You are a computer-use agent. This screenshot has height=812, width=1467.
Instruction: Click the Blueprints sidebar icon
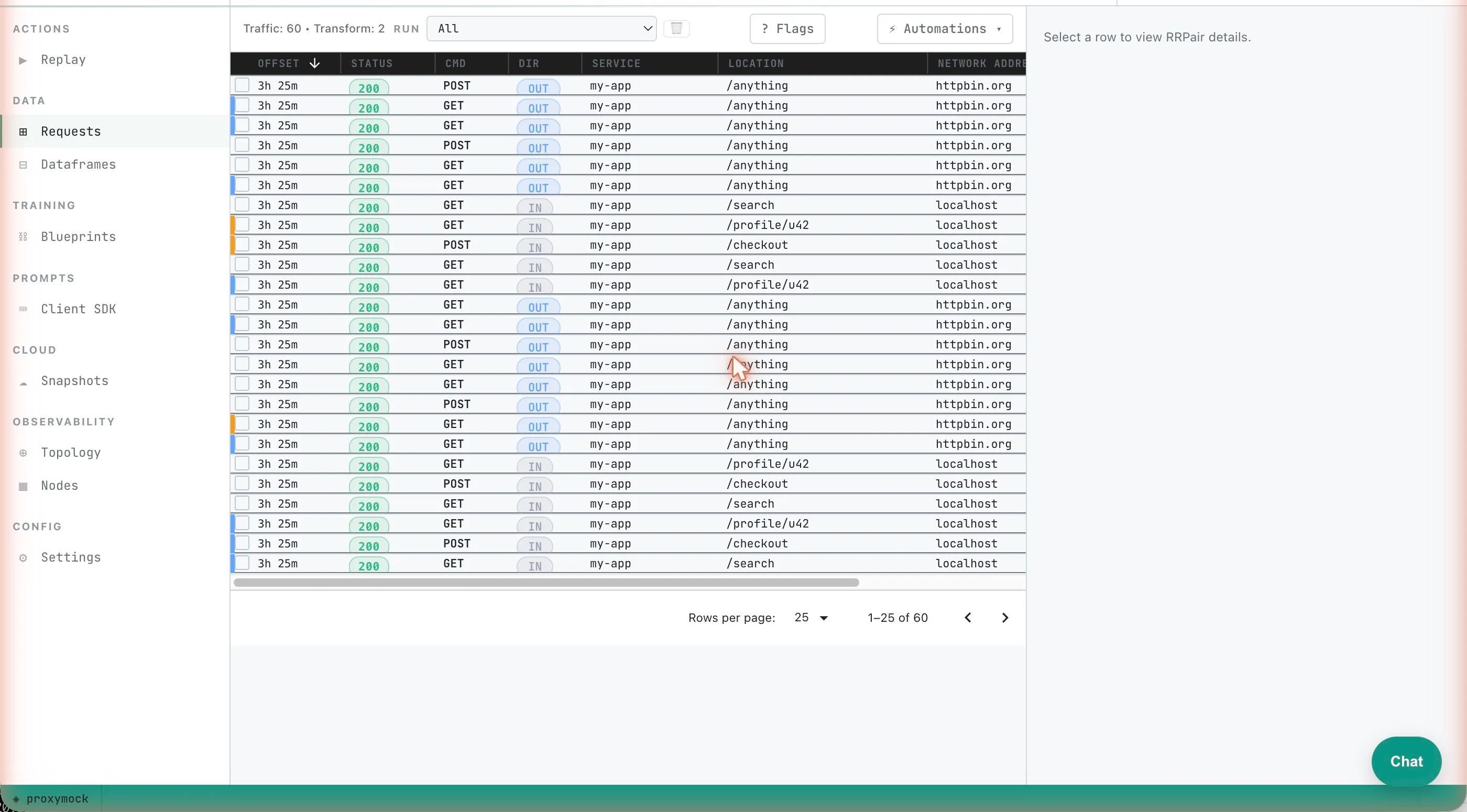(x=23, y=237)
